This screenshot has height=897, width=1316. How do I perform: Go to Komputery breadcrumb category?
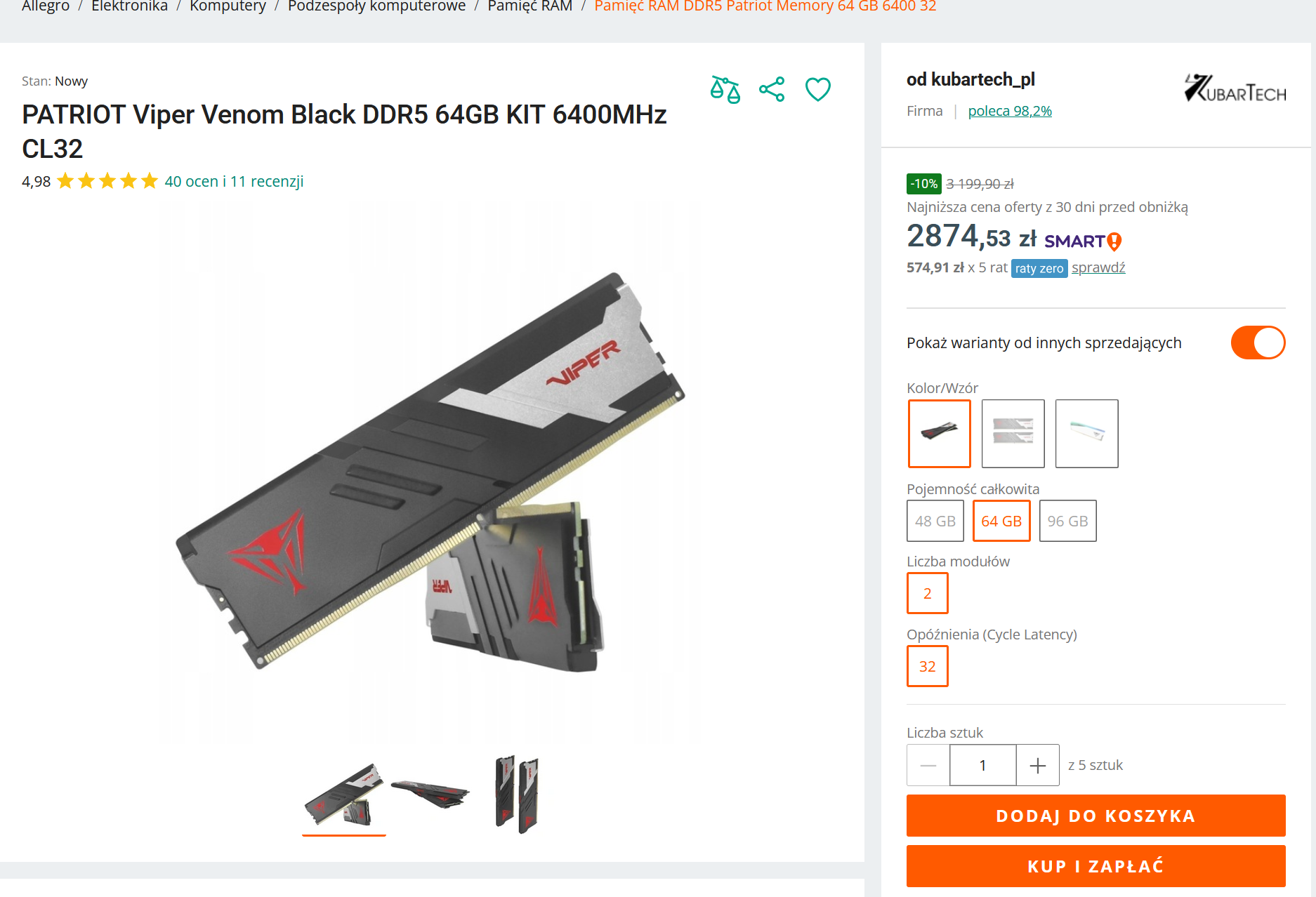pyautogui.click(x=228, y=6)
